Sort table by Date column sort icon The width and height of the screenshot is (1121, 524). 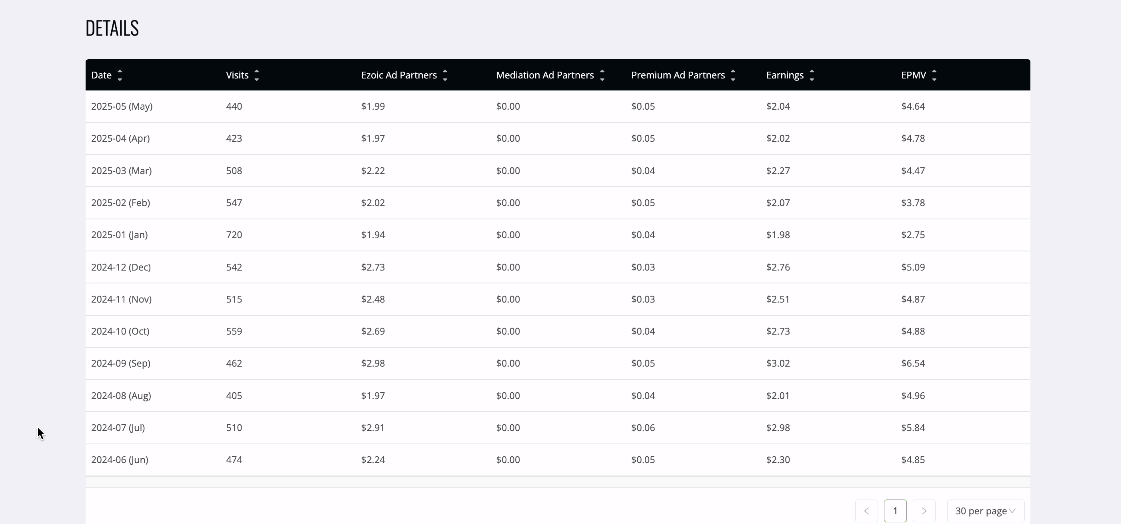point(120,75)
